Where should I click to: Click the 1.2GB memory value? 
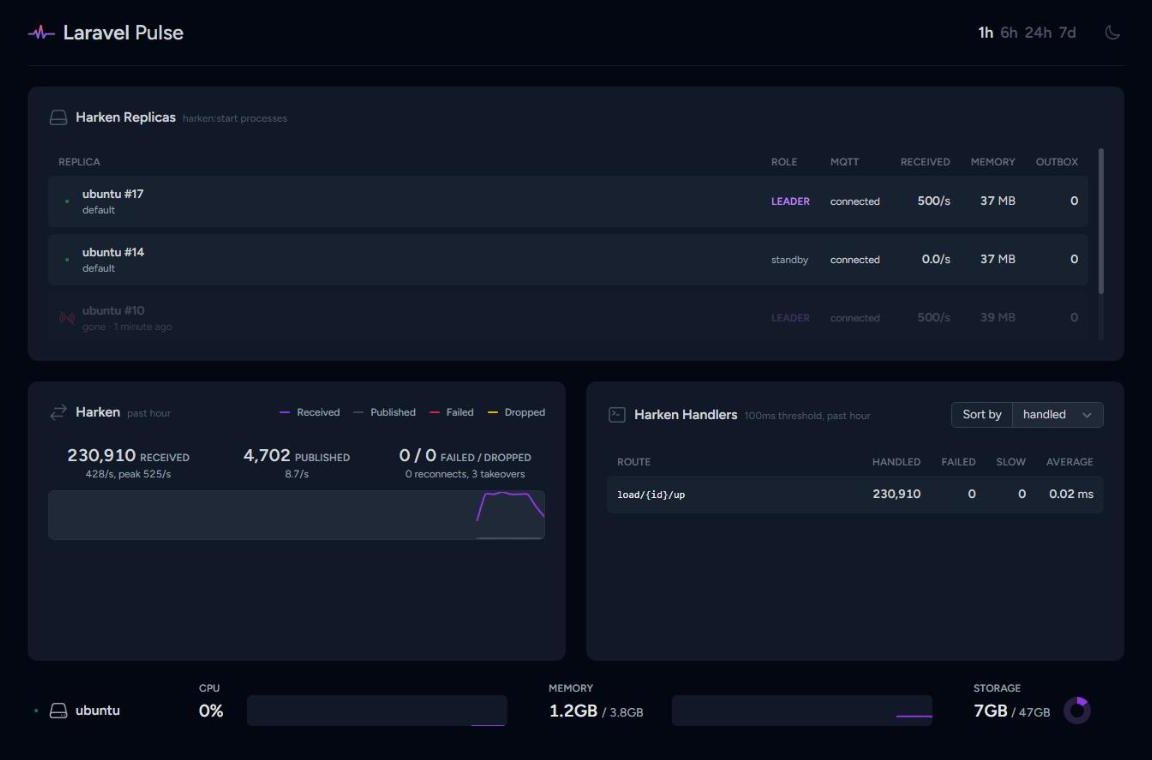pyautogui.click(x=573, y=711)
